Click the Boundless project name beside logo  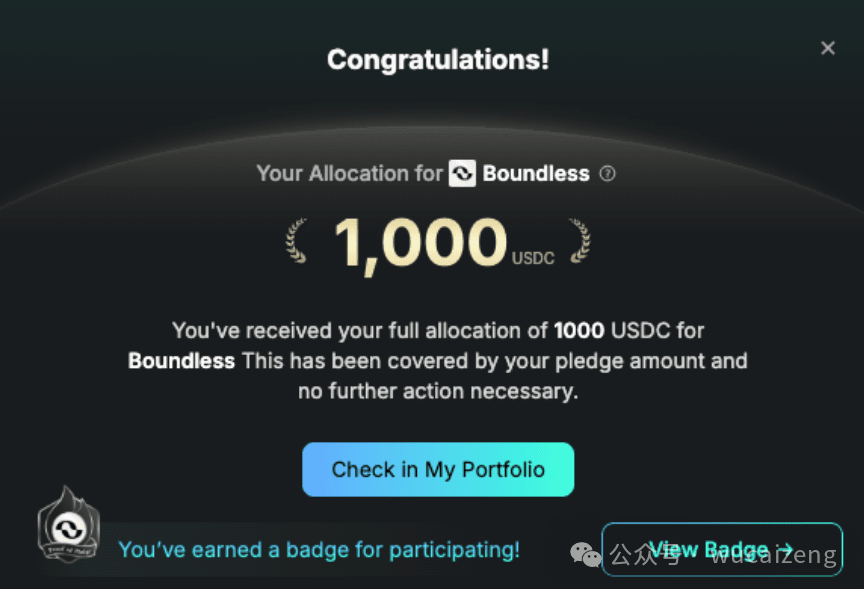(536, 174)
